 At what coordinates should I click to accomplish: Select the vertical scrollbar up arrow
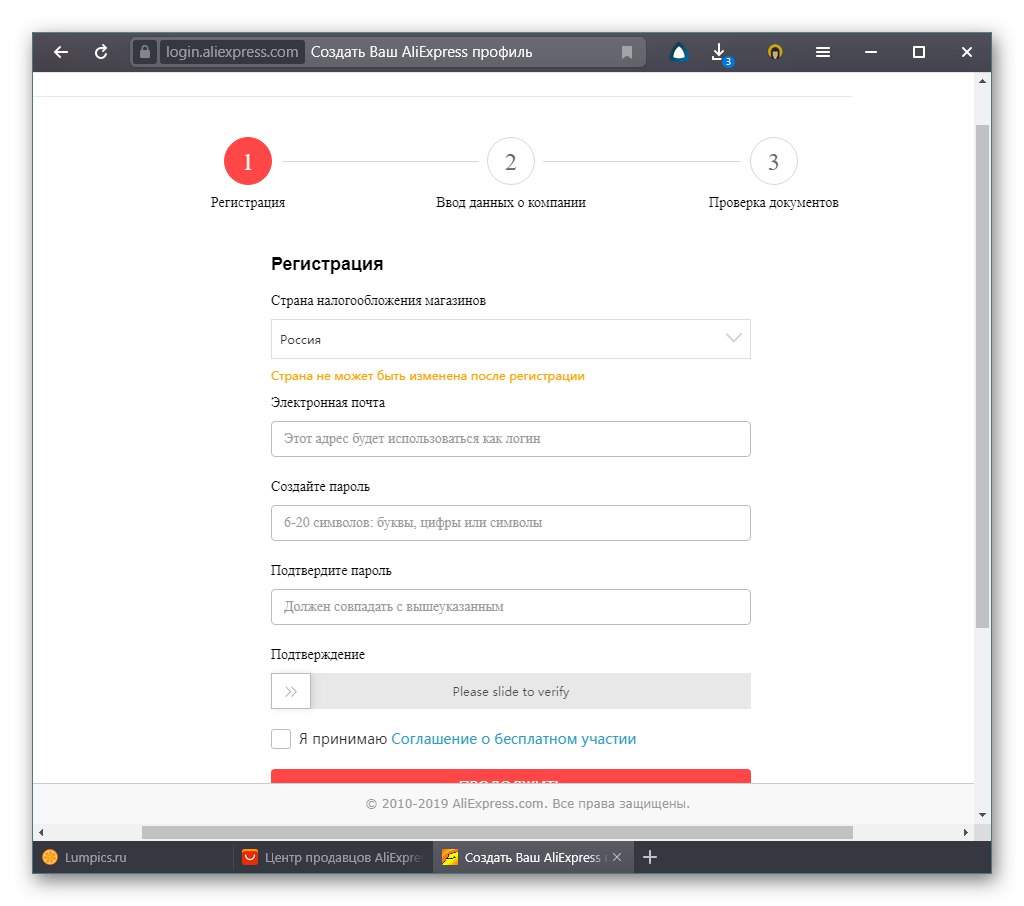(x=982, y=82)
